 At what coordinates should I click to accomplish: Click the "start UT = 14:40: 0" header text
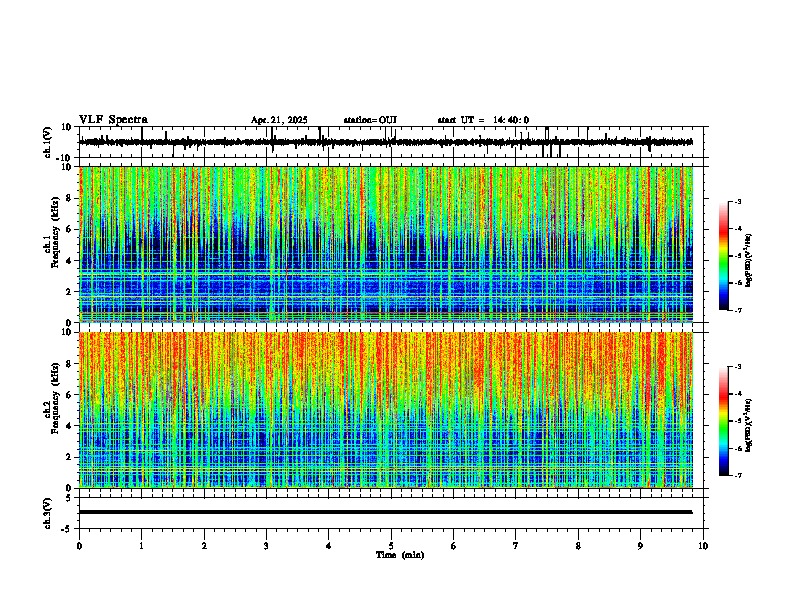point(483,120)
